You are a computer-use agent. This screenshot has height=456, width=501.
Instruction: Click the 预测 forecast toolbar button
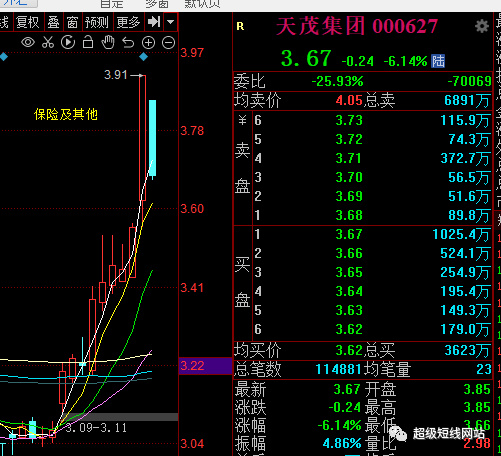[96, 22]
